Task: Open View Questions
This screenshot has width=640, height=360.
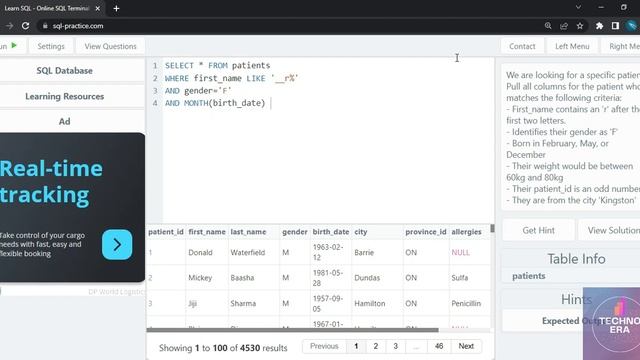Action: pyautogui.click(x=110, y=46)
